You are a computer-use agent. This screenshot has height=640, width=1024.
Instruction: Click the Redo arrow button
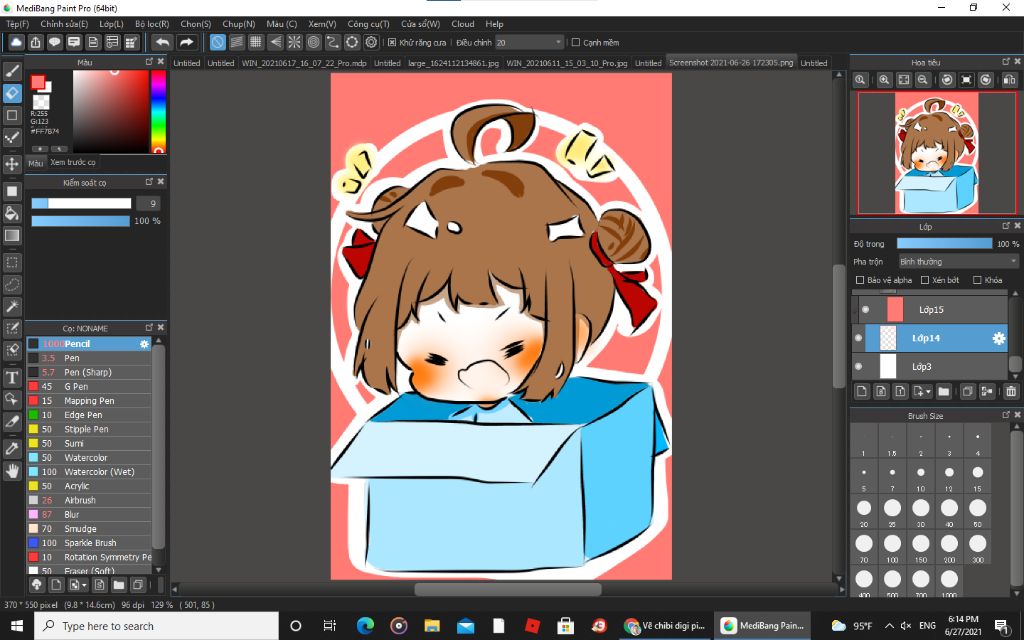click(x=187, y=42)
